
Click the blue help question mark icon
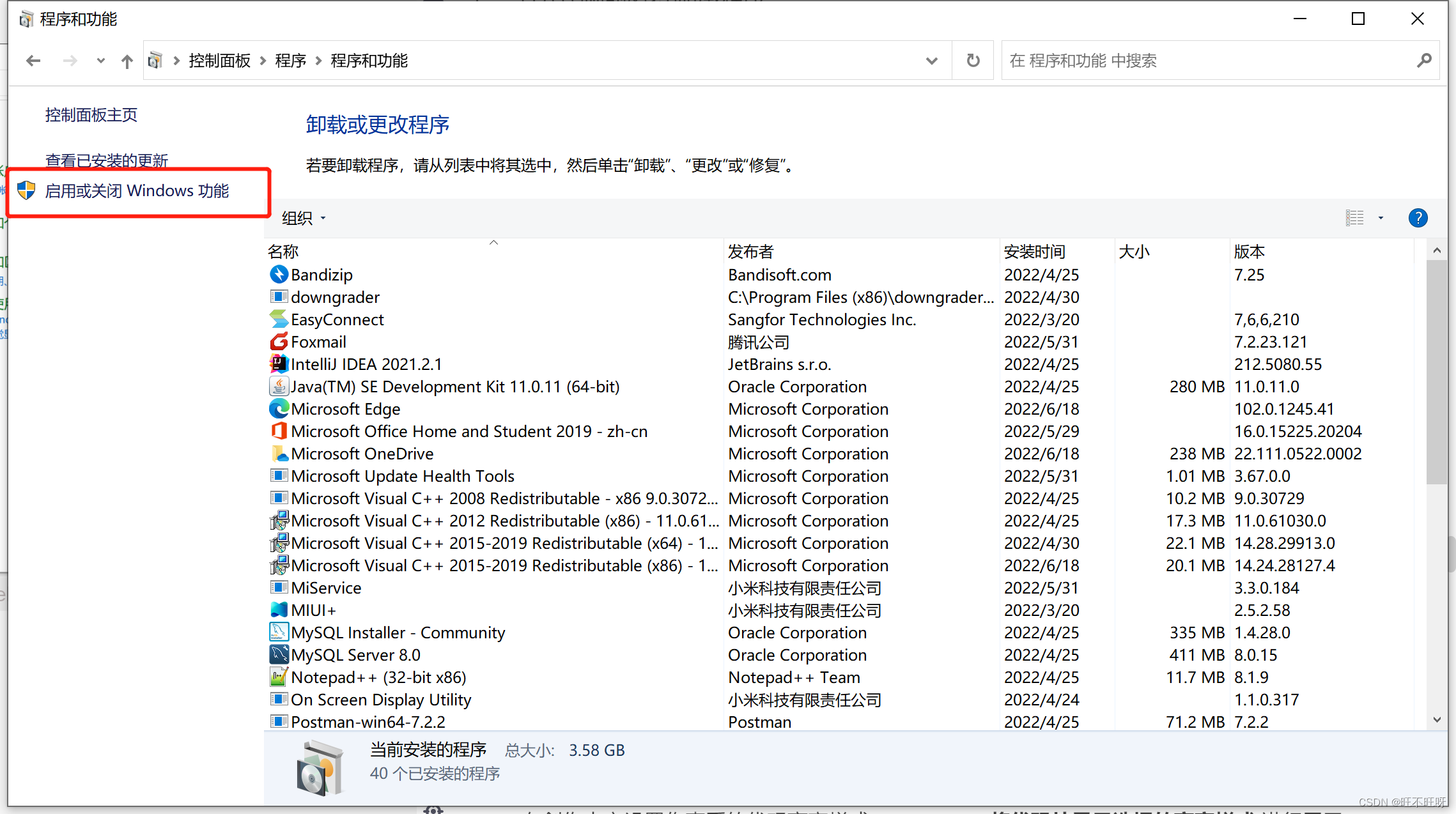(1418, 218)
